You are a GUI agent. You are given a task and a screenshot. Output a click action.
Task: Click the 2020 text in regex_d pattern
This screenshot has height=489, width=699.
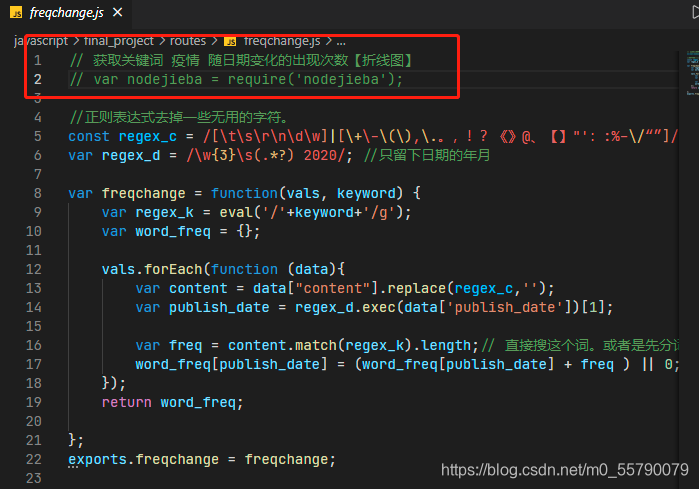(320, 156)
